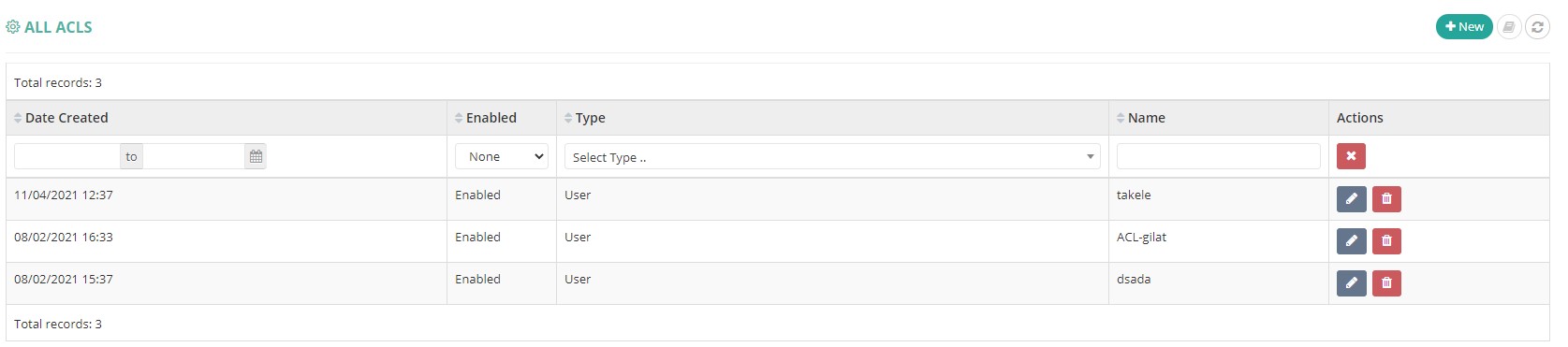Focus the Name filter text field
Screen dimensions: 1568x347
1219,156
